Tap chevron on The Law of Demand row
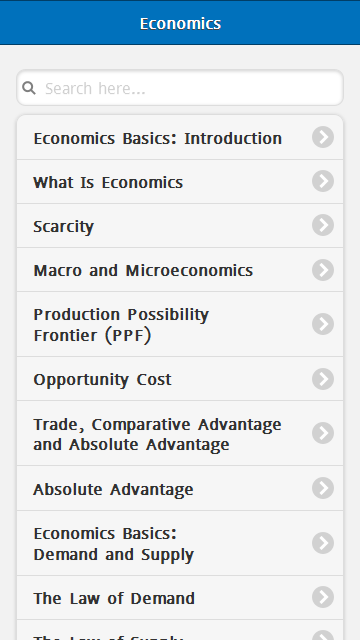This screenshot has width=360, height=640. [323, 597]
